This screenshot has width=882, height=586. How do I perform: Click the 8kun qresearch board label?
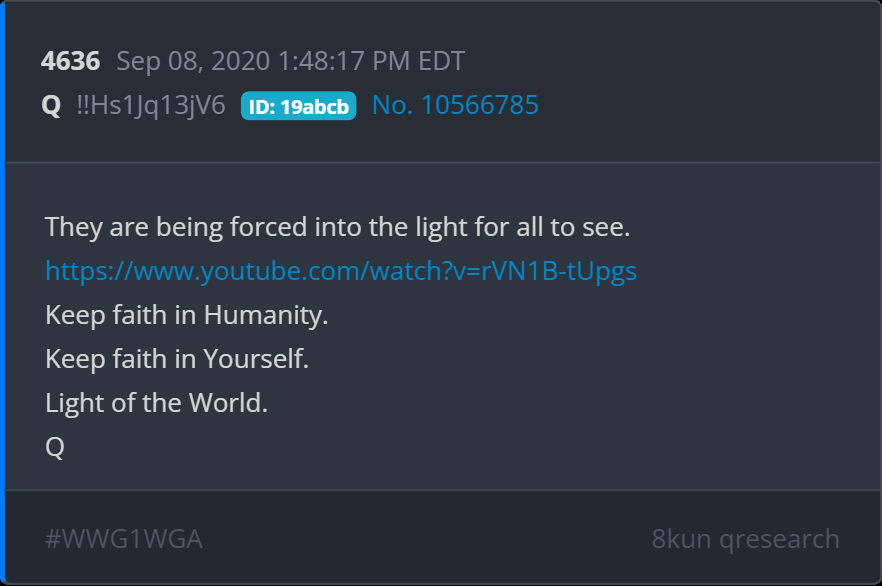(x=745, y=539)
